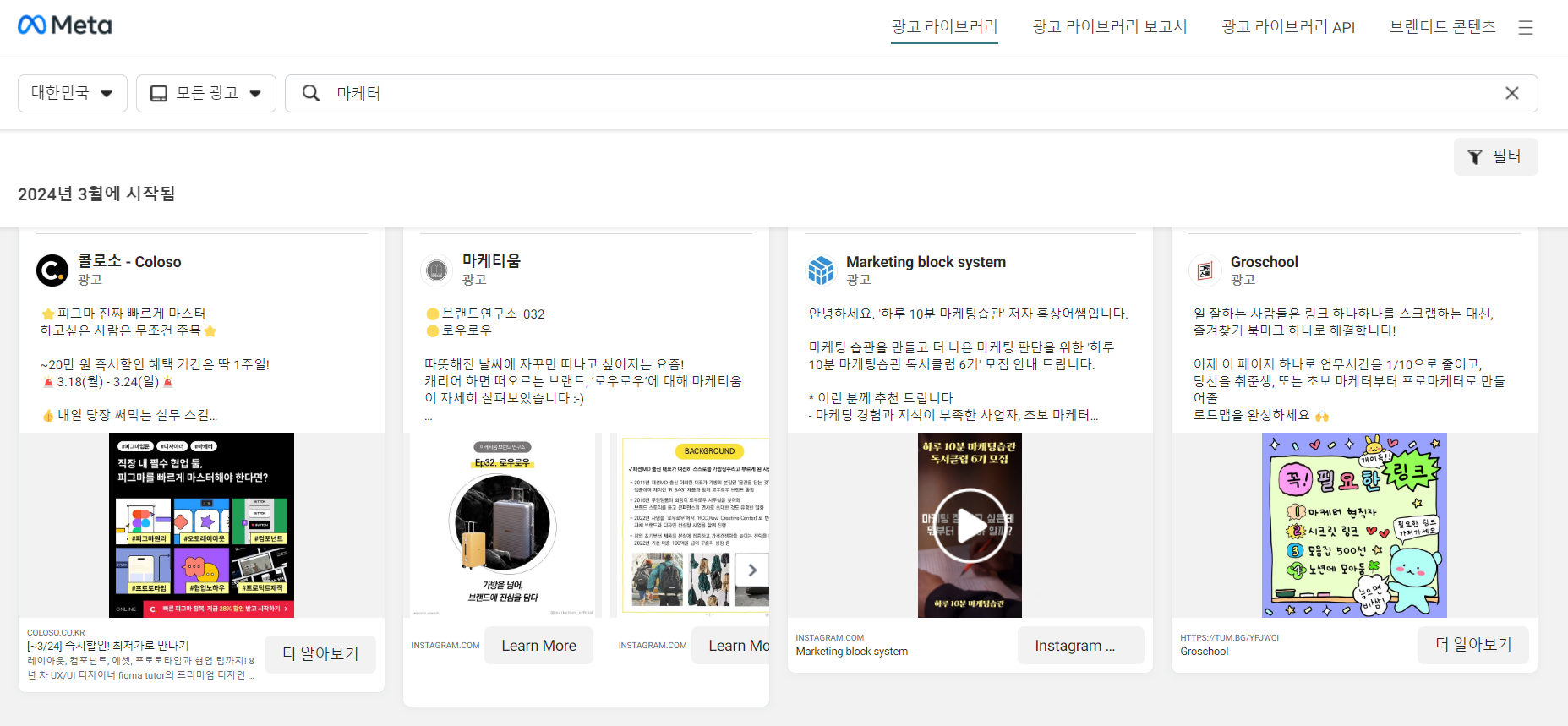Click the Marketing block system logo
The height and width of the screenshot is (726, 1568).
tap(821, 270)
